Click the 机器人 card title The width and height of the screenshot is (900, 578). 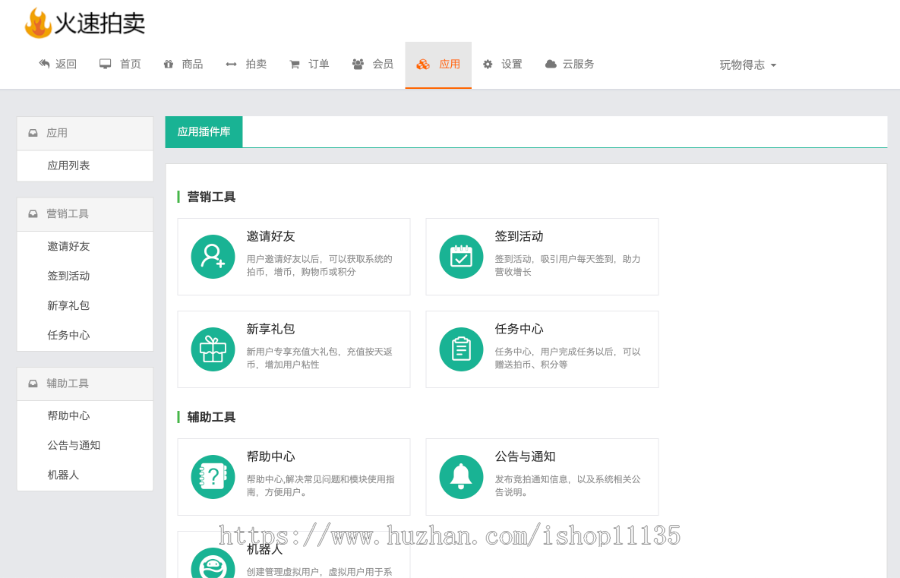[265, 549]
